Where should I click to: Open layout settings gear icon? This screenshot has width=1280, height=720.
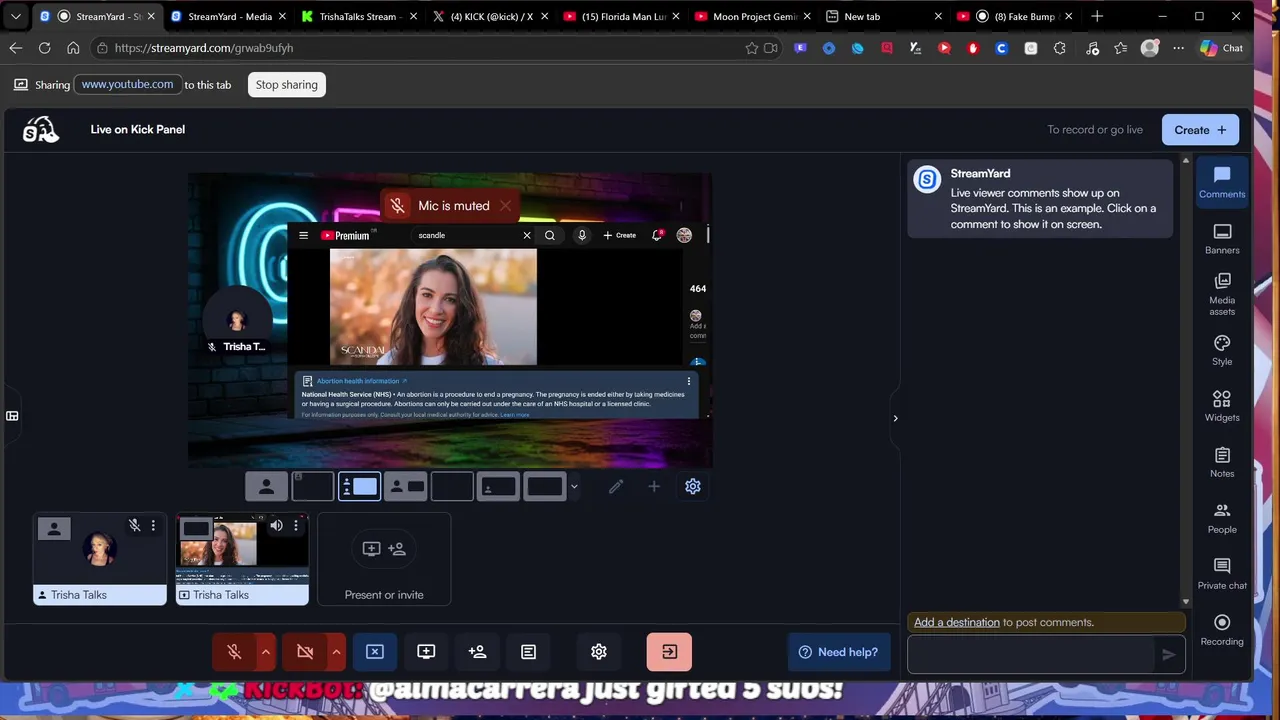[x=693, y=487]
